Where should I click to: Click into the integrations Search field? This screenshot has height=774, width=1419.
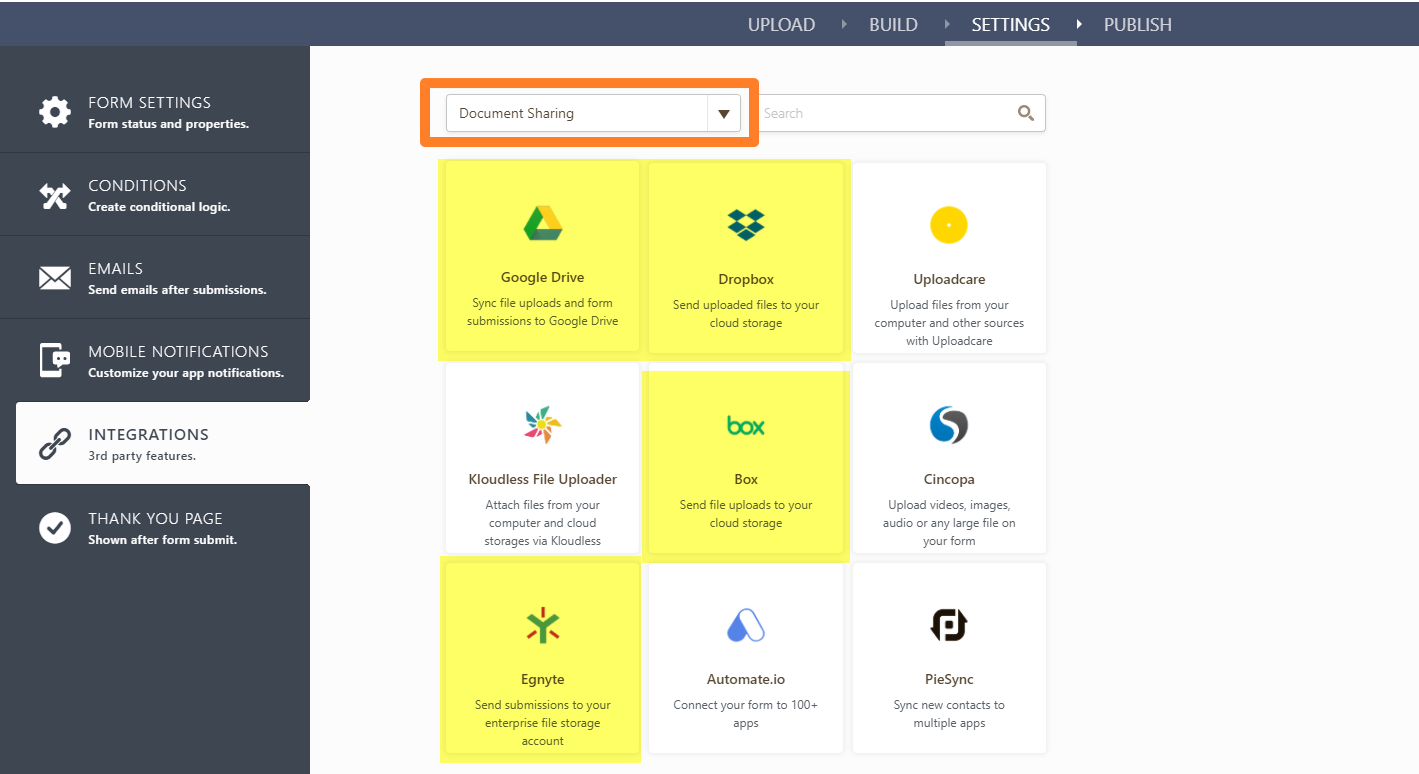(885, 114)
